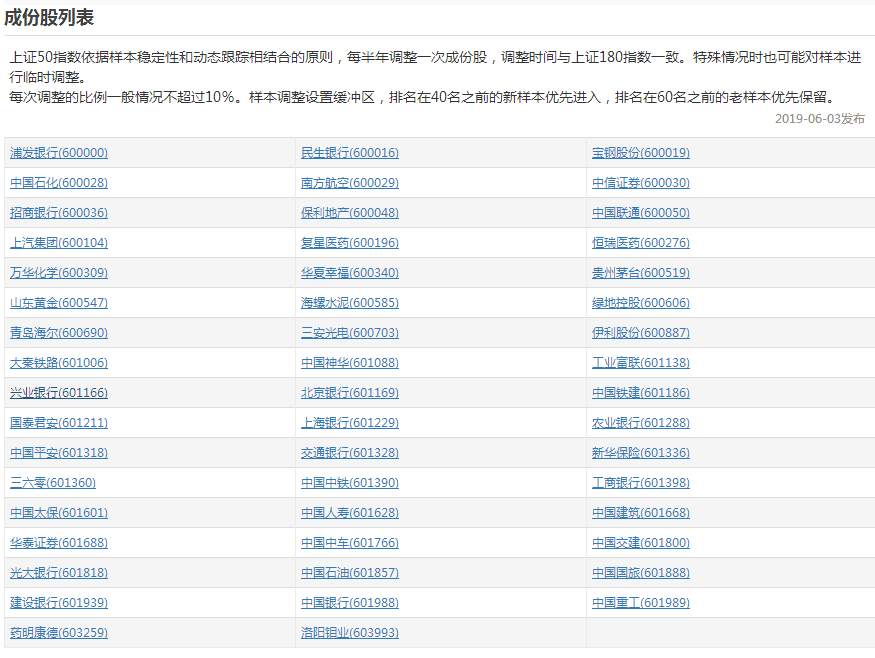Select the 药明康德(603259) link
The image size is (875, 658).
click(x=59, y=633)
